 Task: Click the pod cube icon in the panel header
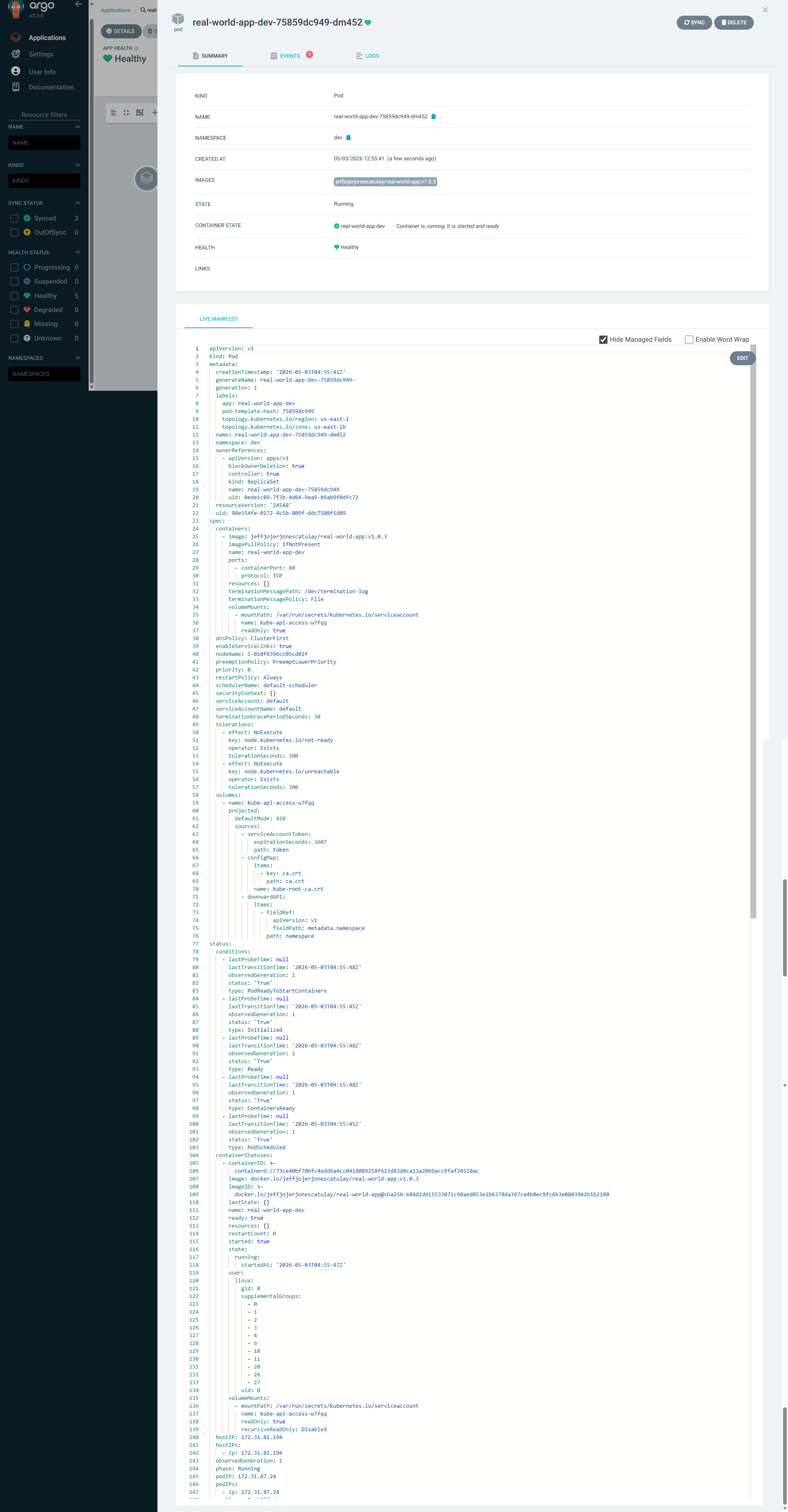click(178, 19)
